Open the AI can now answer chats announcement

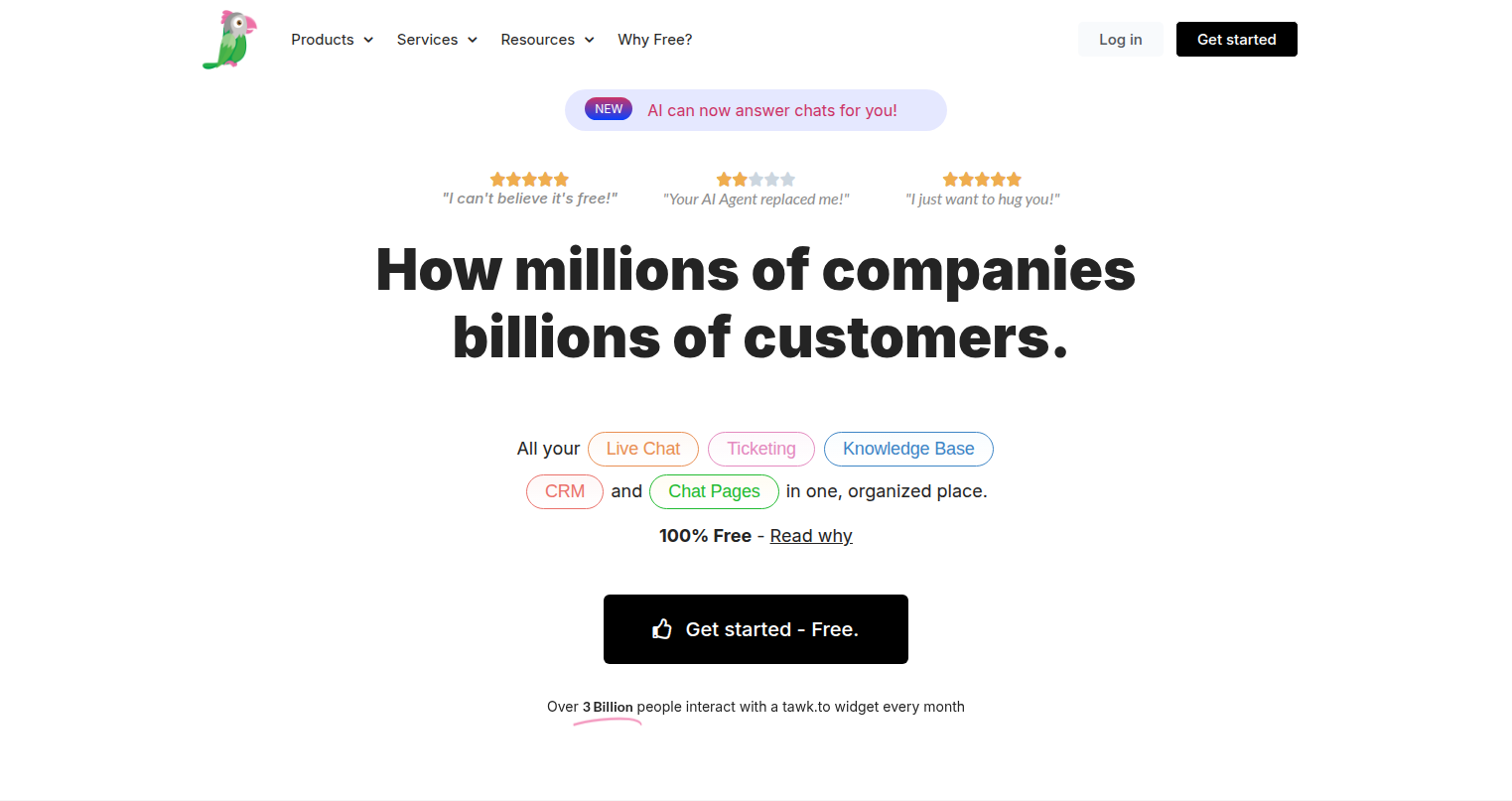pos(771,110)
